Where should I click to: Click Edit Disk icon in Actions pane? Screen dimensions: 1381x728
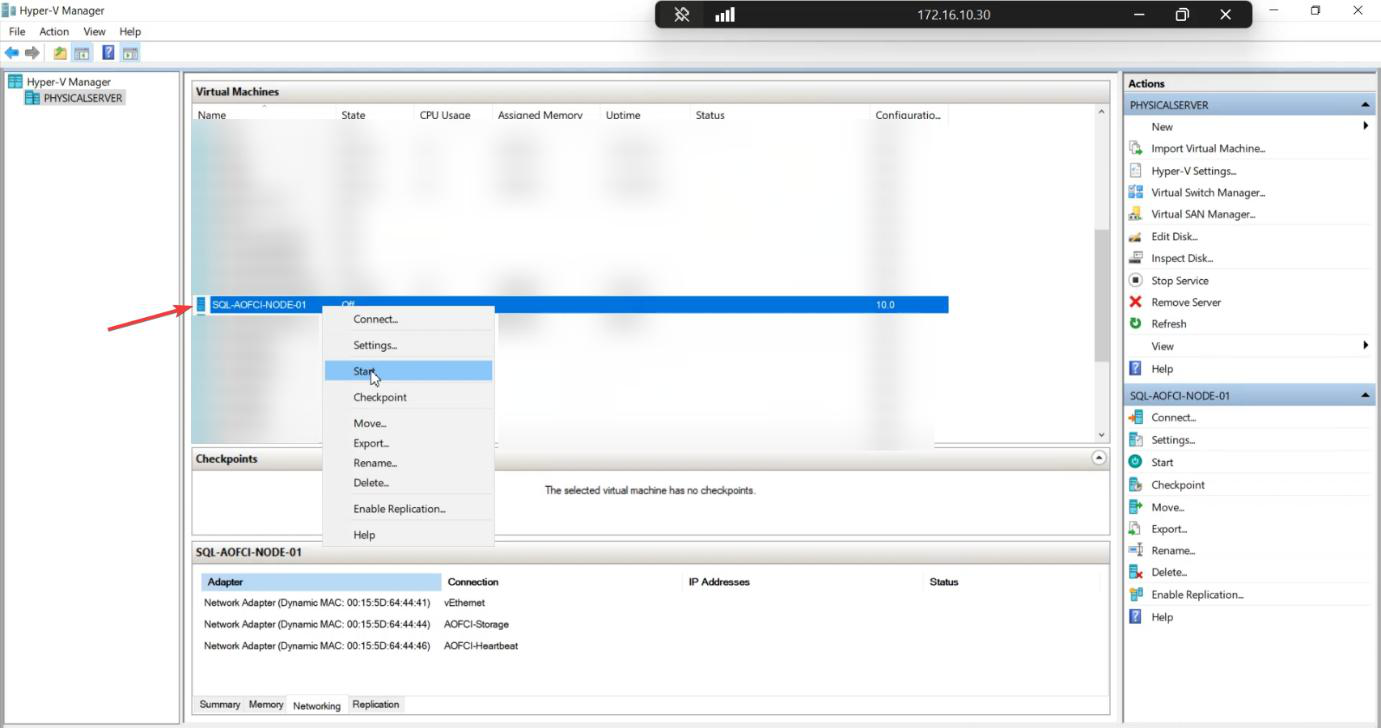(1135, 236)
